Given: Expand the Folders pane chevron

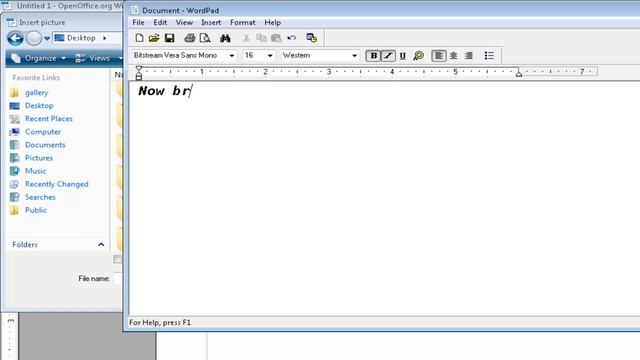Looking at the screenshot, I should [x=101, y=244].
